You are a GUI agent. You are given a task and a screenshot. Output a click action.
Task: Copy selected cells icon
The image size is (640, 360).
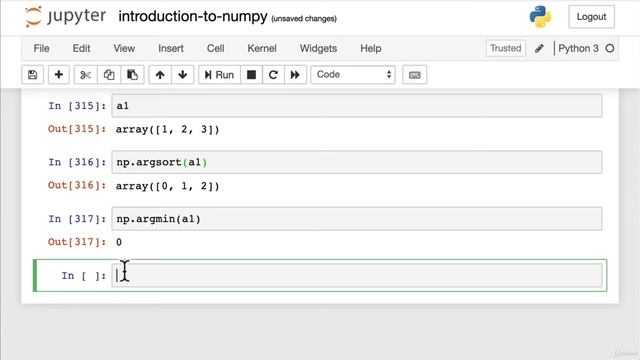(x=109, y=75)
